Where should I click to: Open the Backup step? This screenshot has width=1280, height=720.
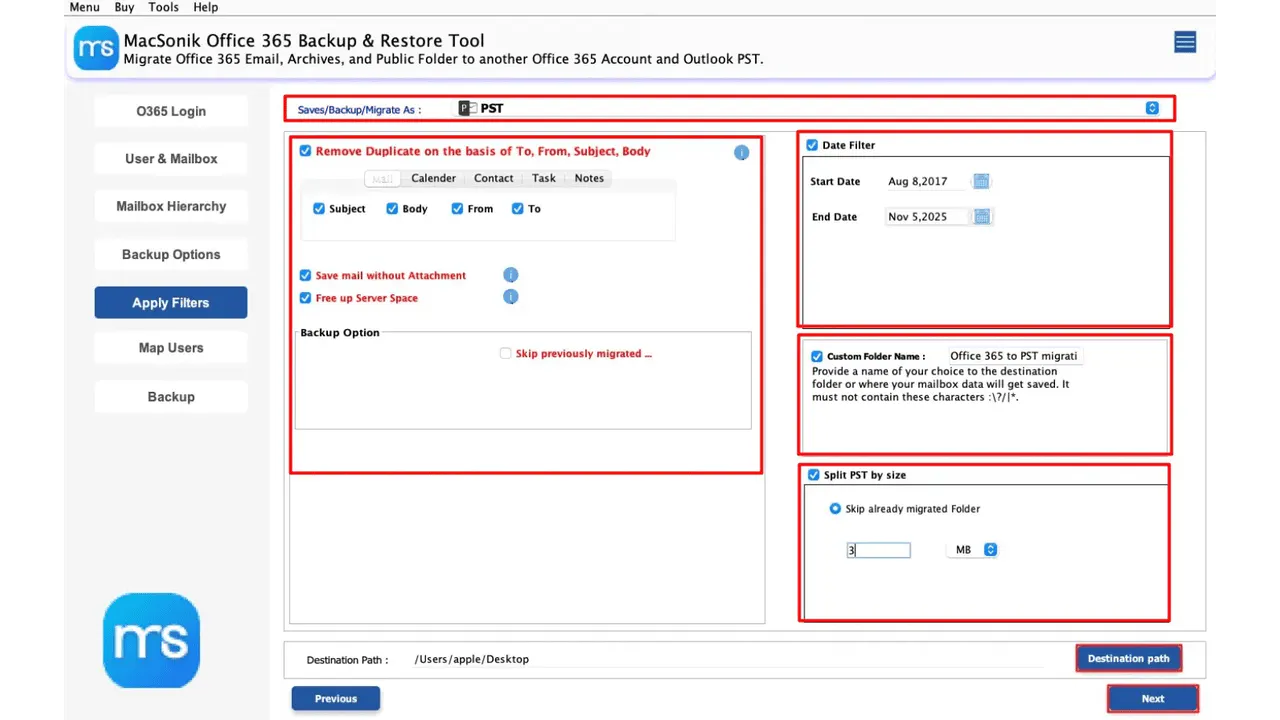point(171,397)
